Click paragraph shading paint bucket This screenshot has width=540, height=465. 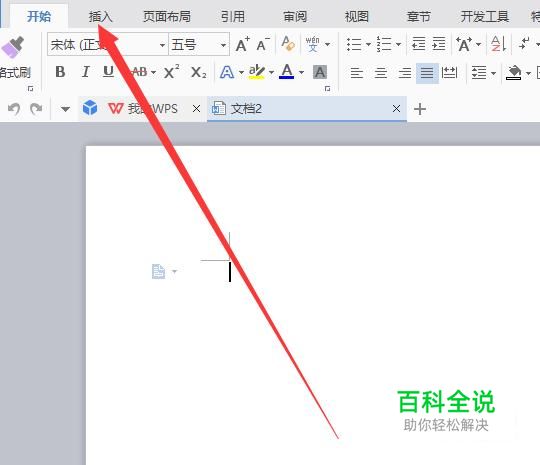pos(513,73)
